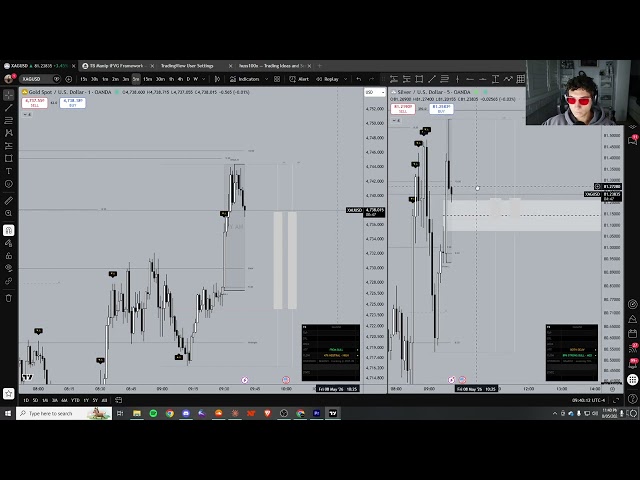Screen dimensions: 640x480
Task: Expand the indicator favorites dropdown arrow
Action: (x=266, y=79)
